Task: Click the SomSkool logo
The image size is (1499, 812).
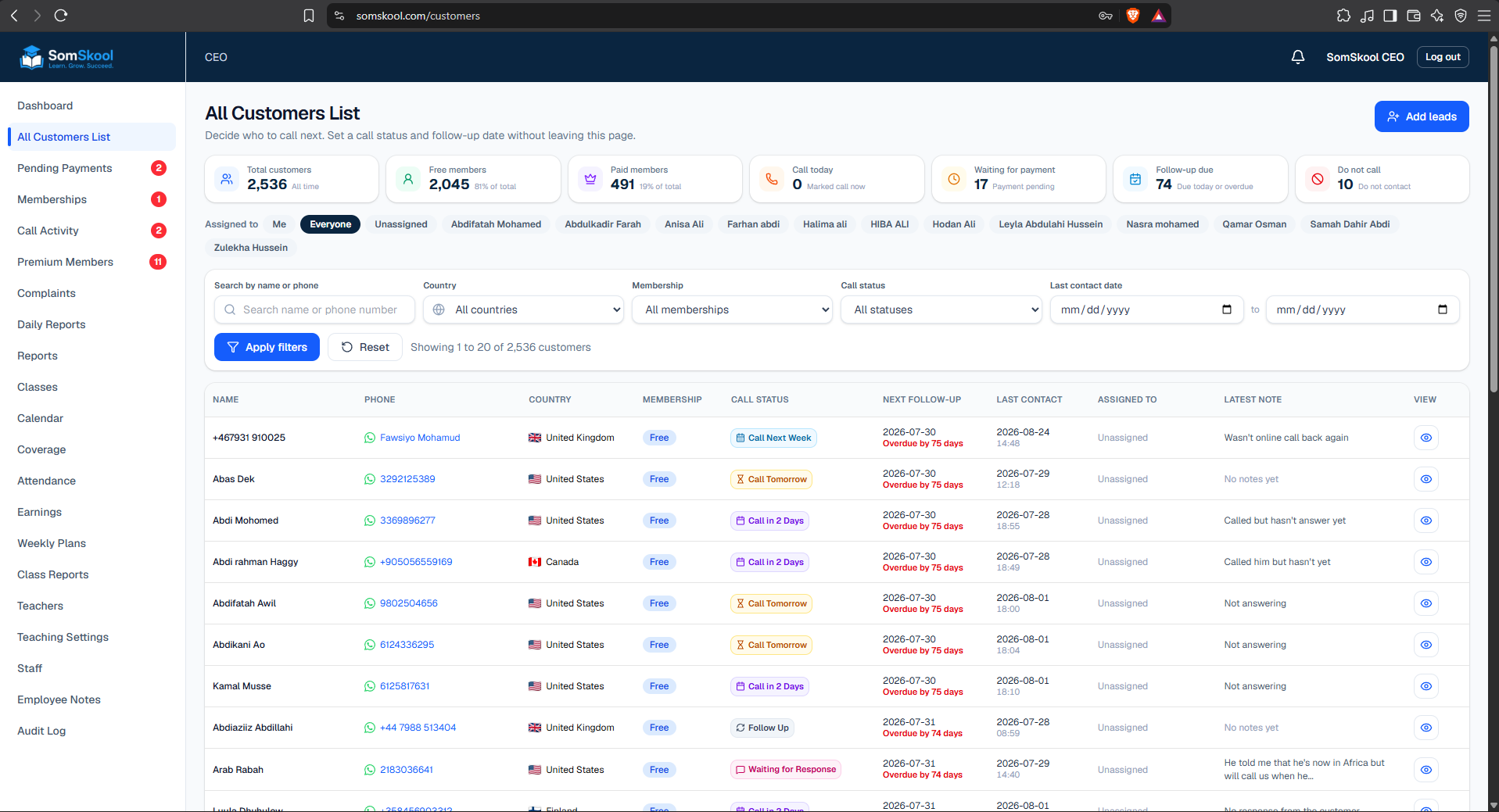Action: click(x=66, y=57)
